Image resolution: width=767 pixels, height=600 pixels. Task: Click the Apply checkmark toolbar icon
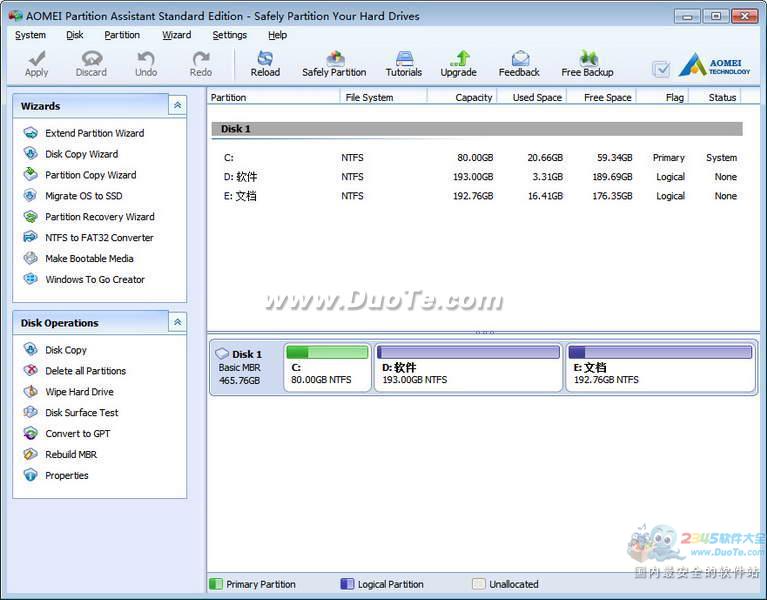coord(37,59)
